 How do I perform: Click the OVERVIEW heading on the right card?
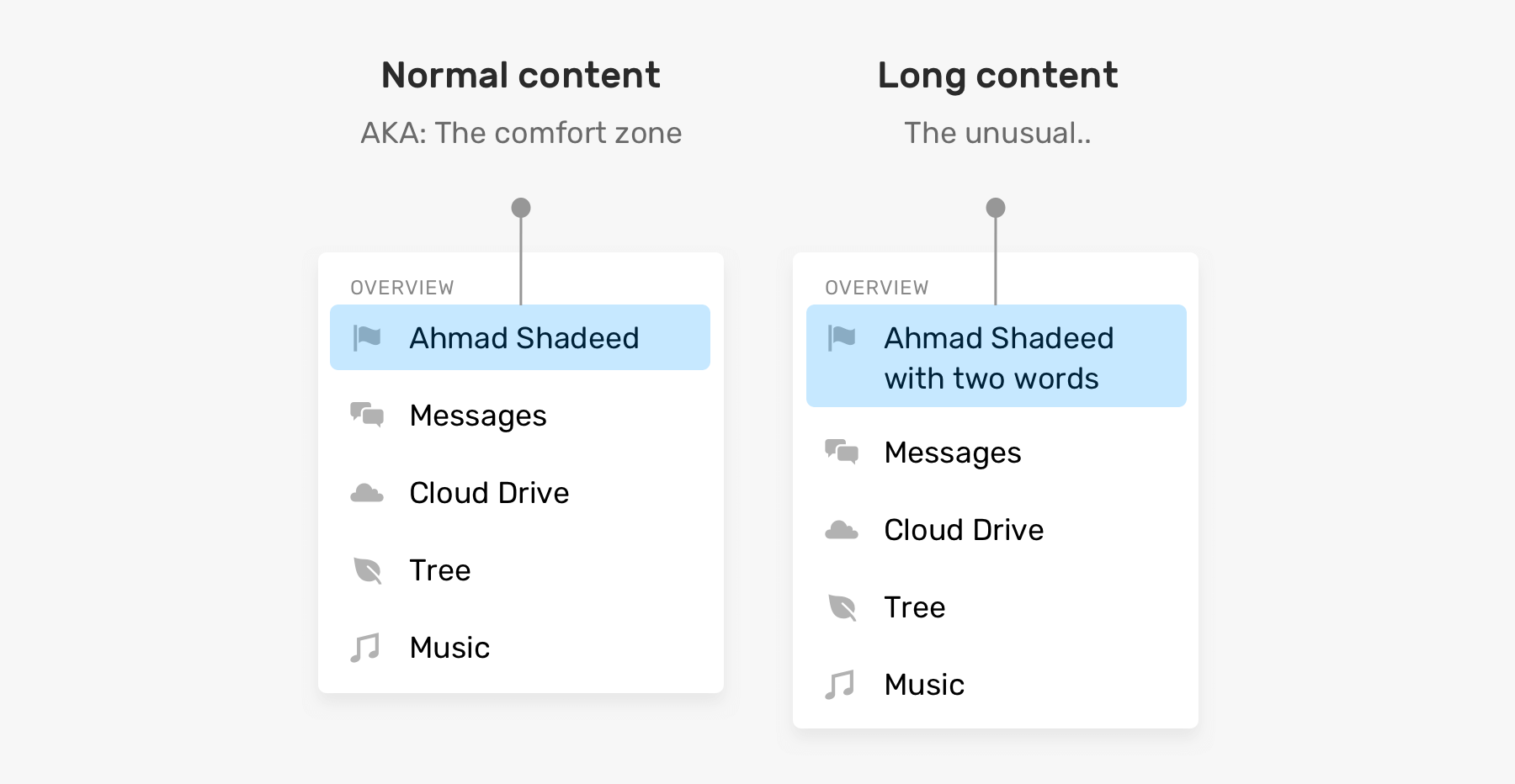coord(876,287)
